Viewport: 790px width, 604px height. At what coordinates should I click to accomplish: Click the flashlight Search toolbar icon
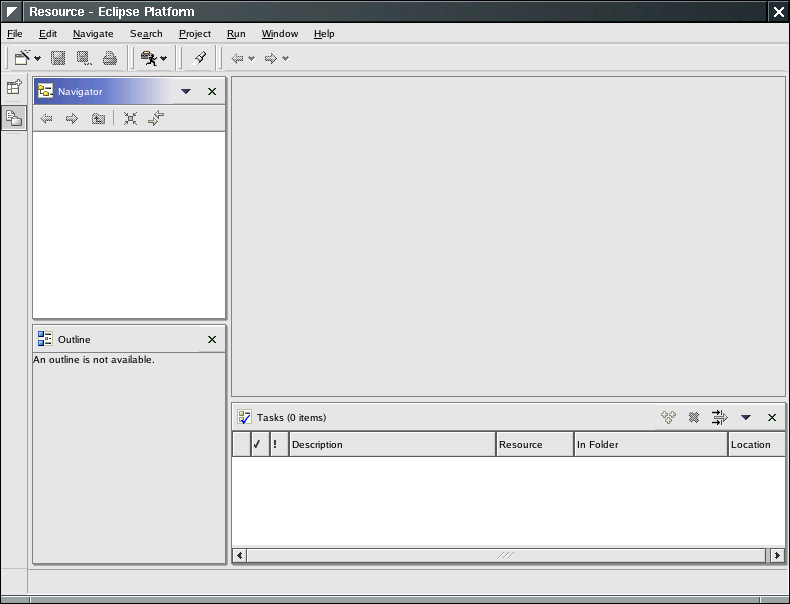(x=199, y=58)
